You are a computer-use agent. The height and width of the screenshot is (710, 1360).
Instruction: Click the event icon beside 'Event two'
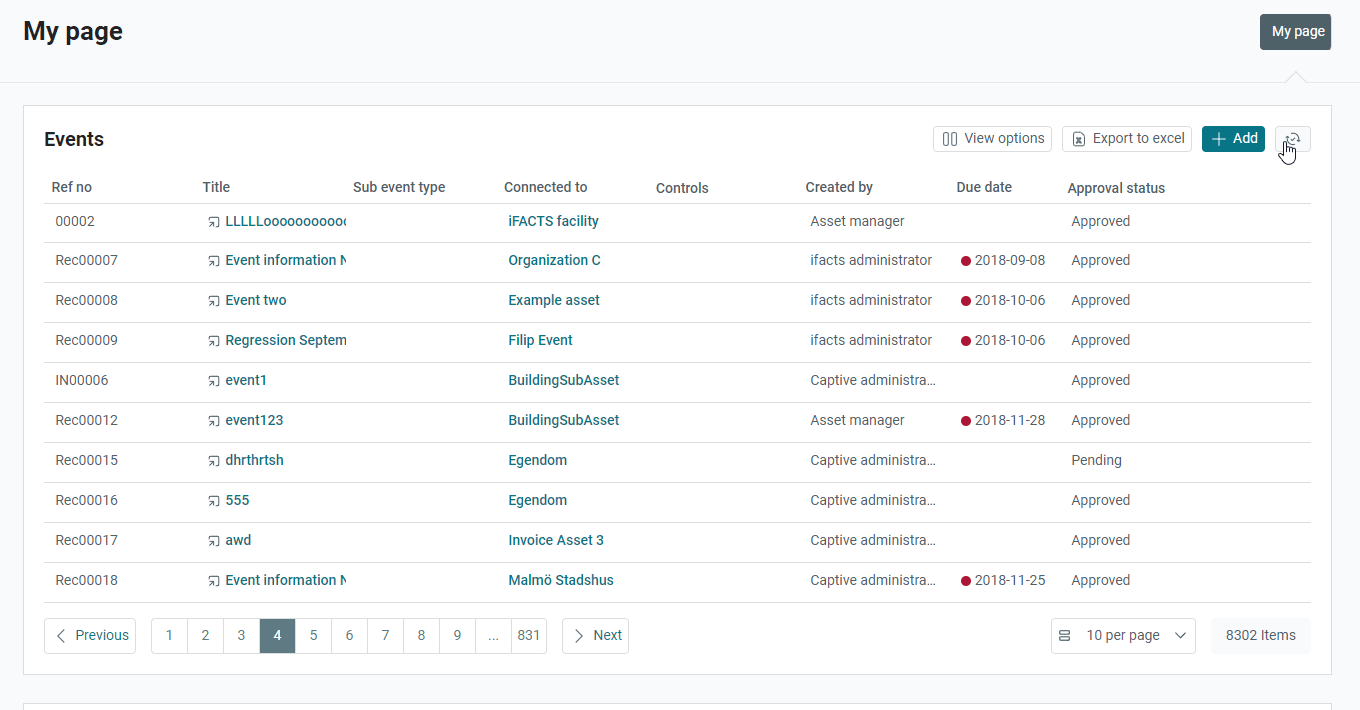coord(212,300)
